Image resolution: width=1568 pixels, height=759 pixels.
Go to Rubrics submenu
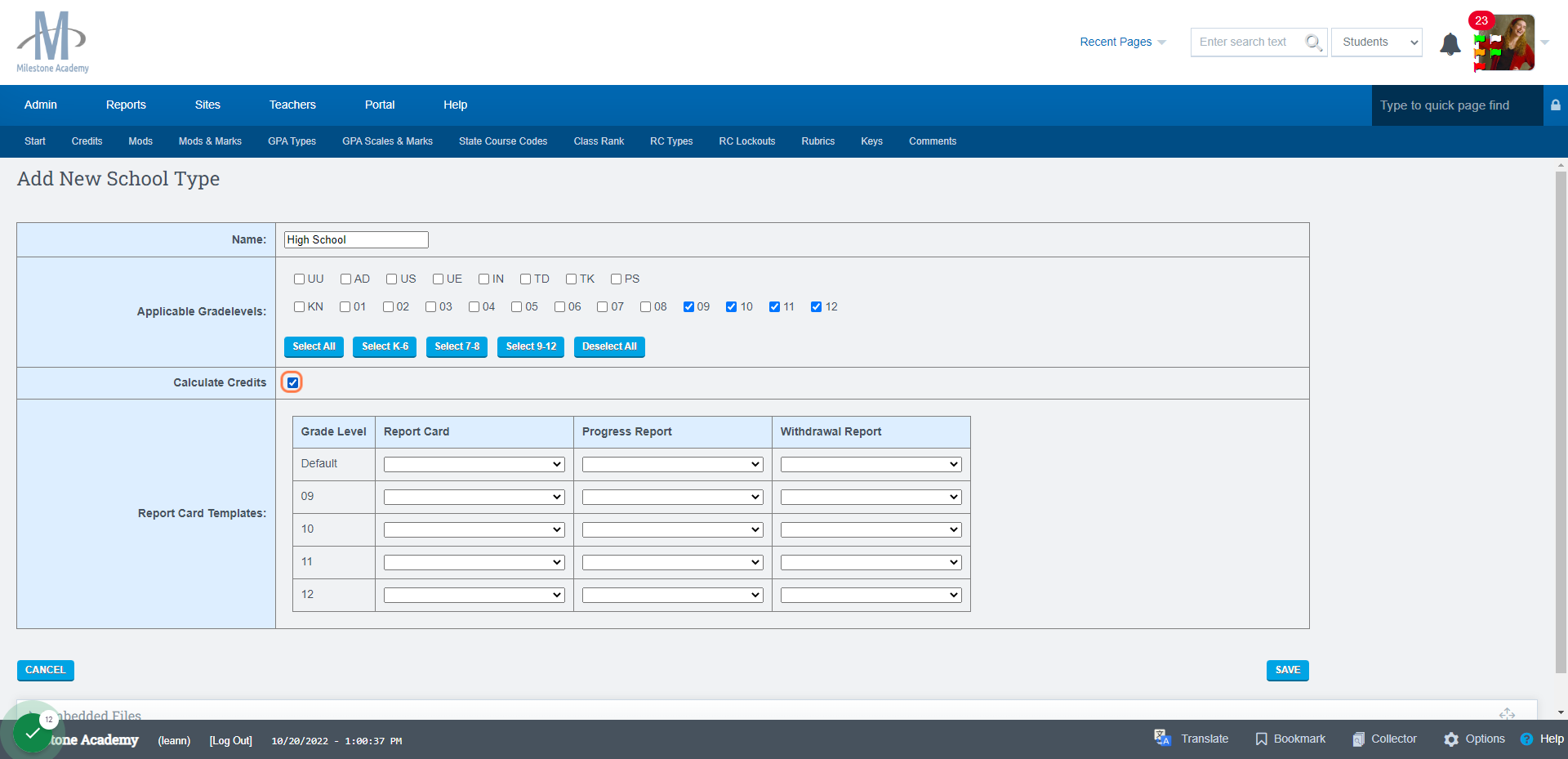[817, 141]
